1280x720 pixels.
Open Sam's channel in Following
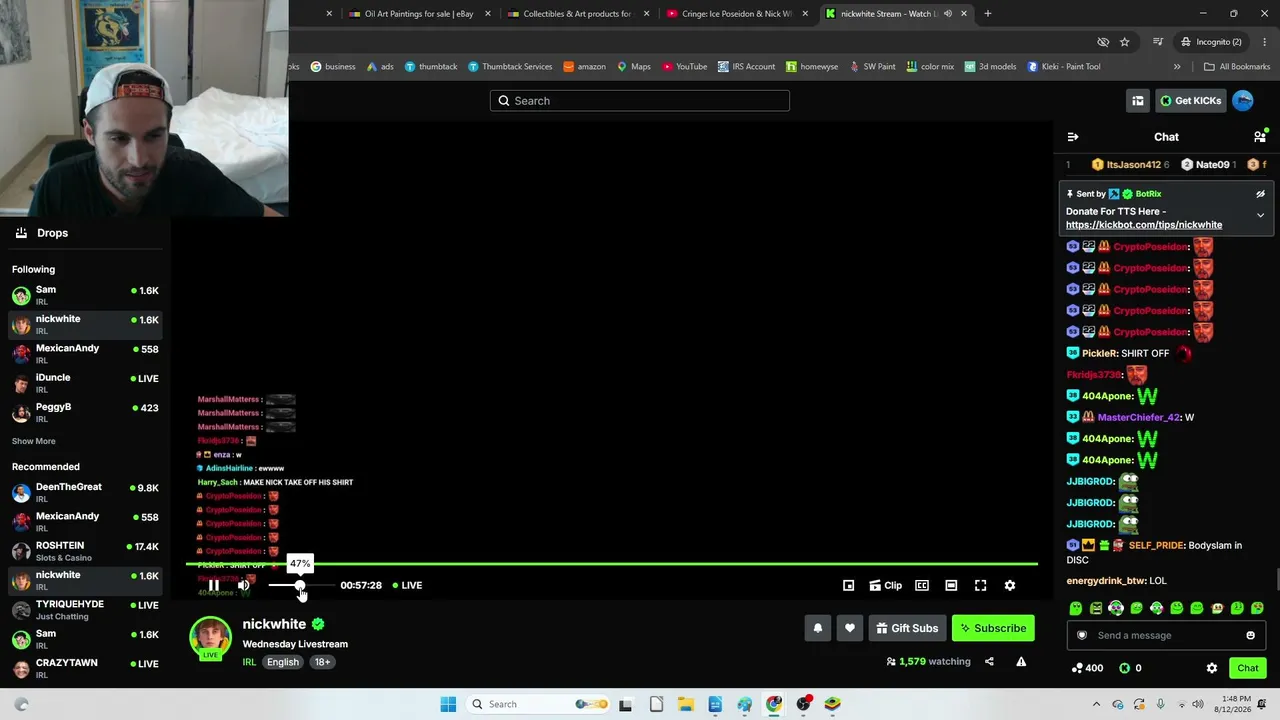point(84,294)
